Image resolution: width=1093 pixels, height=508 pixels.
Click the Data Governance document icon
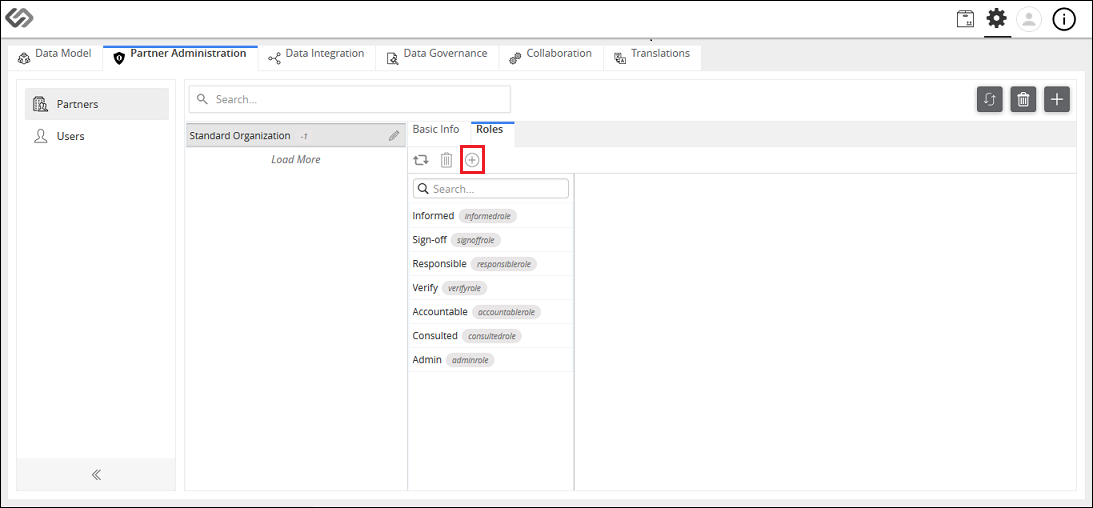[x=392, y=59]
